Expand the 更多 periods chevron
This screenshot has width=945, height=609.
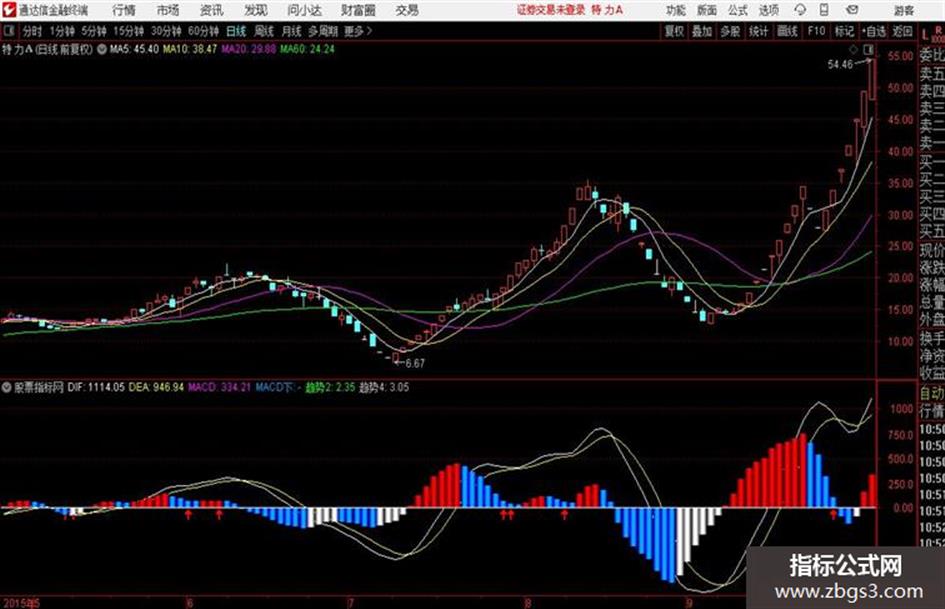point(358,31)
